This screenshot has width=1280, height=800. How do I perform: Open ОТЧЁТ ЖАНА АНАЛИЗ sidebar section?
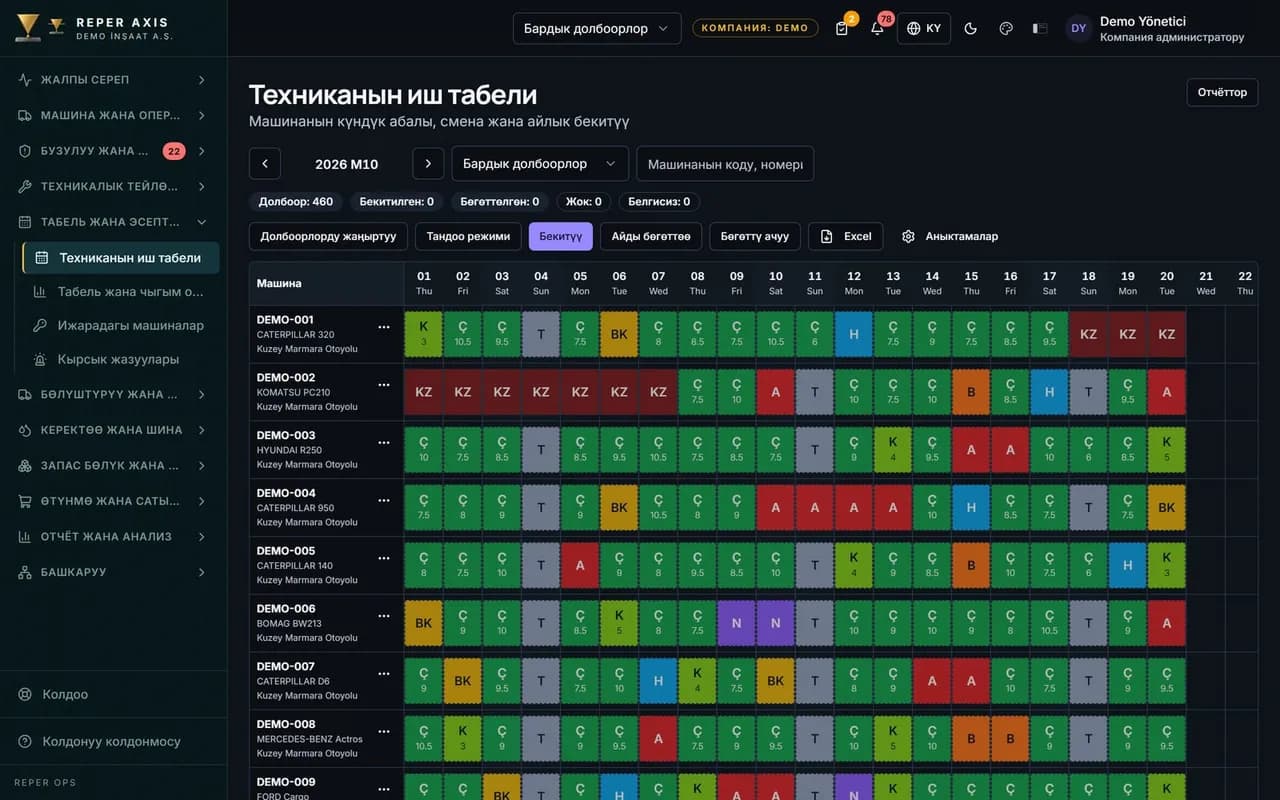tap(113, 536)
